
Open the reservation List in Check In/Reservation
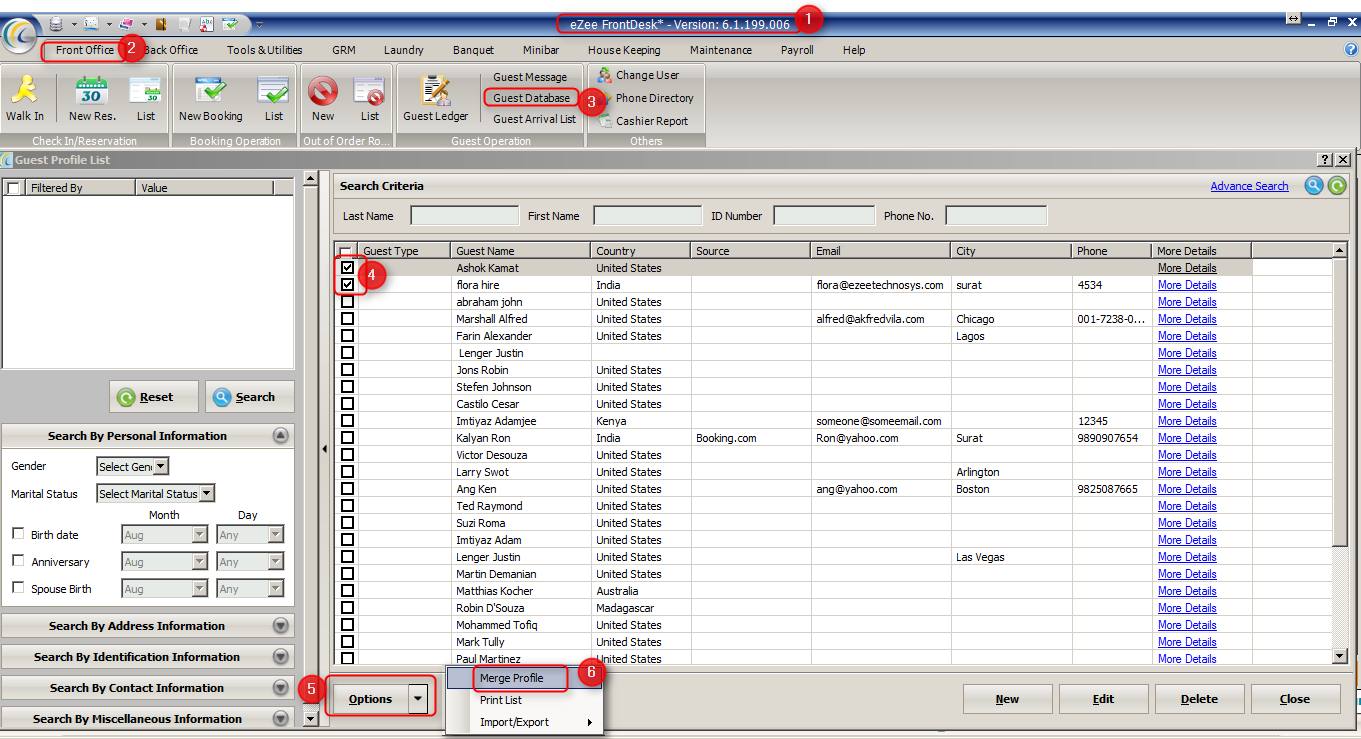(146, 100)
